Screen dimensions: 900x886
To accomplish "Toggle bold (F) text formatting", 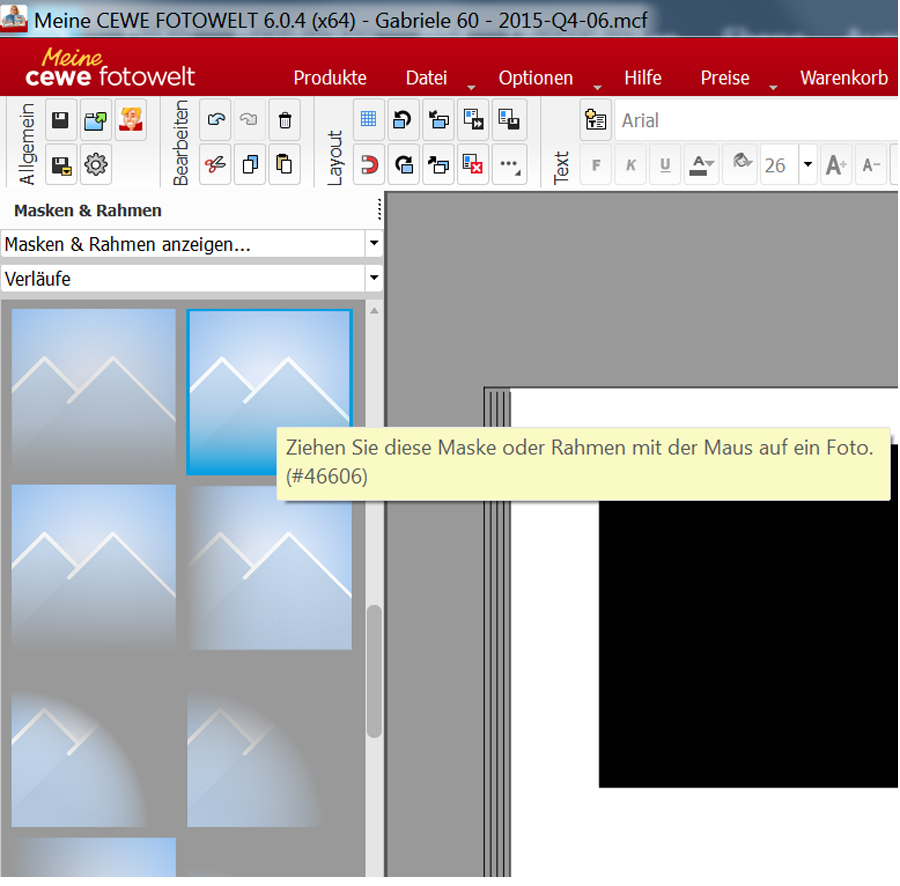I will pyautogui.click(x=596, y=165).
